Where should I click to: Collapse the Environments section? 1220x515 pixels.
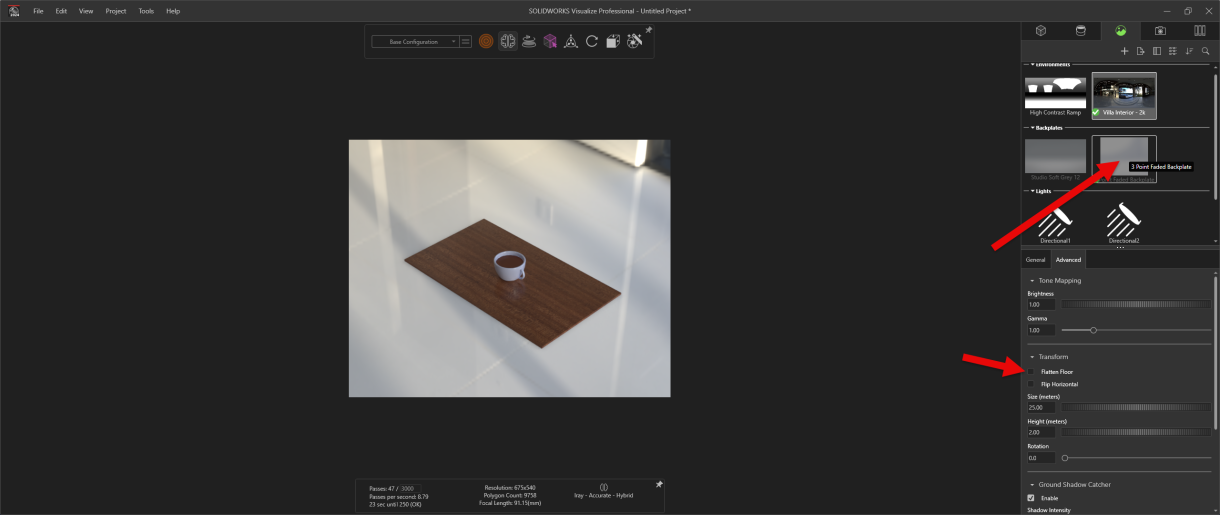[x=1031, y=64]
